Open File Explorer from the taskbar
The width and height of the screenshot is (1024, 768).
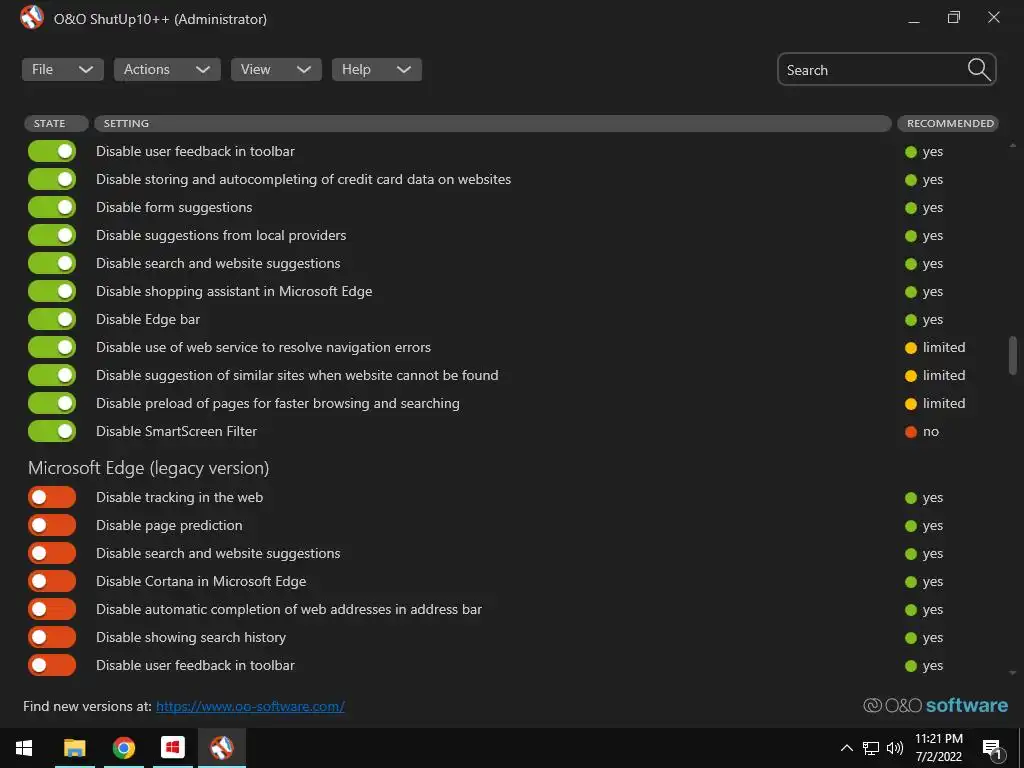[x=74, y=748]
